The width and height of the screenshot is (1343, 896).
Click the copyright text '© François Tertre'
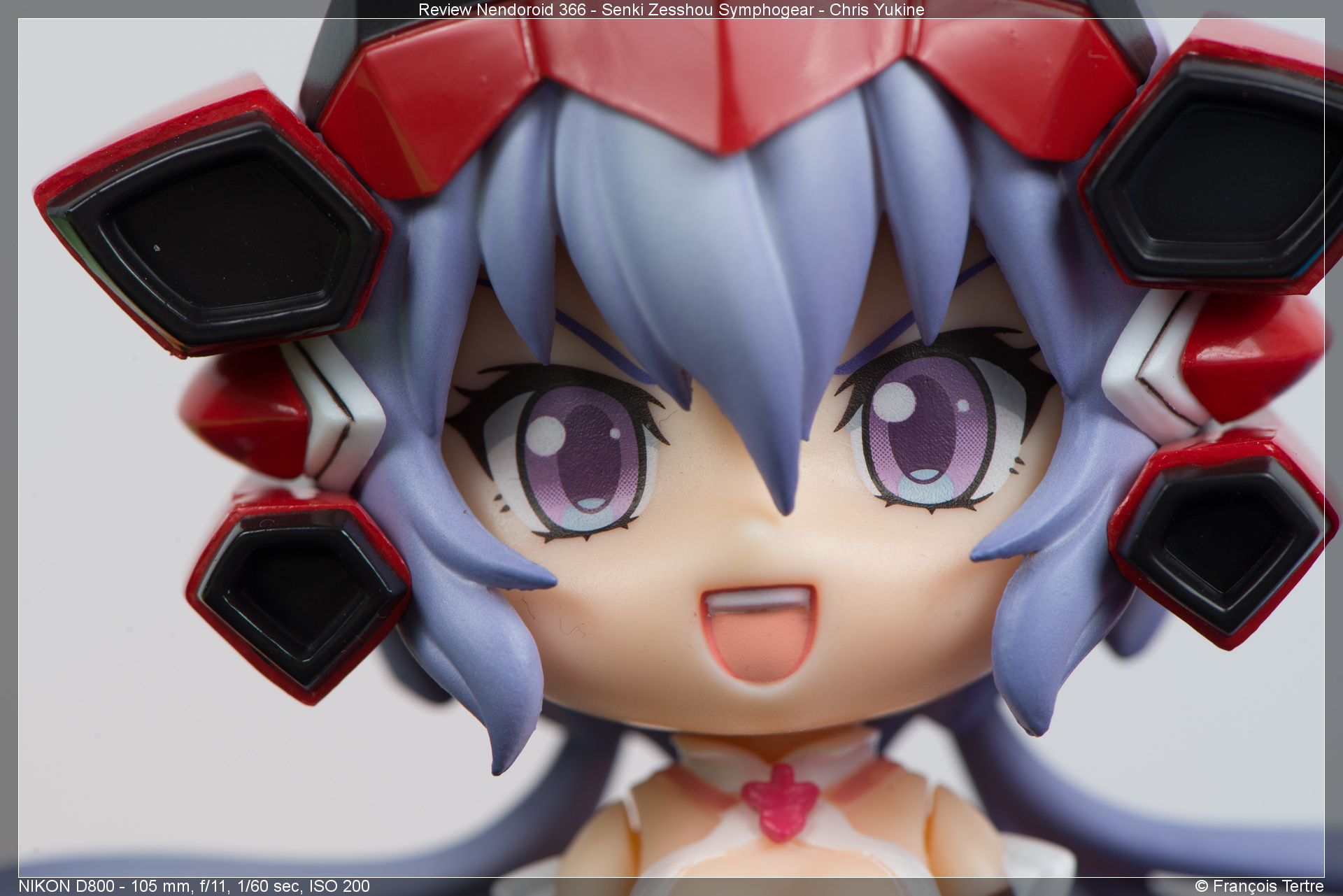(x=1259, y=886)
